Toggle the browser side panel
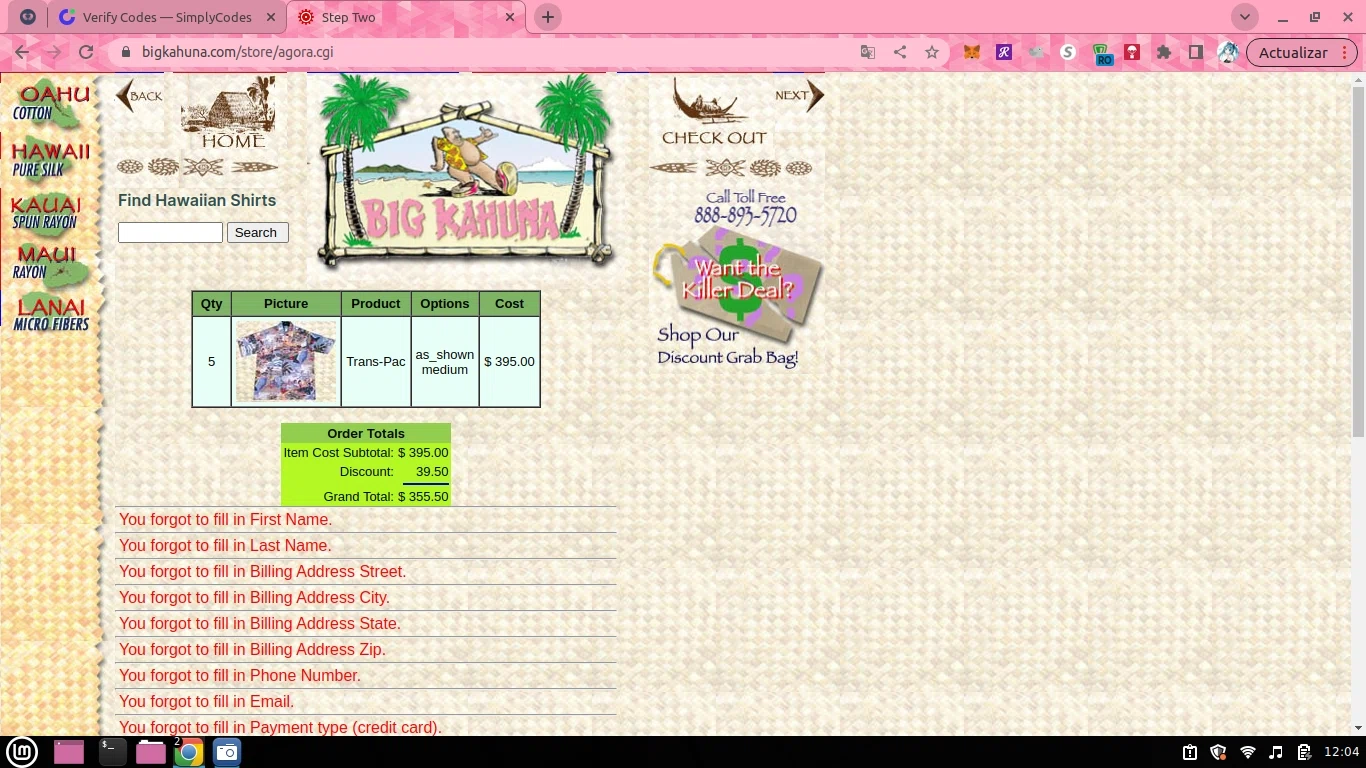The image size is (1366, 768). (x=1196, y=52)
